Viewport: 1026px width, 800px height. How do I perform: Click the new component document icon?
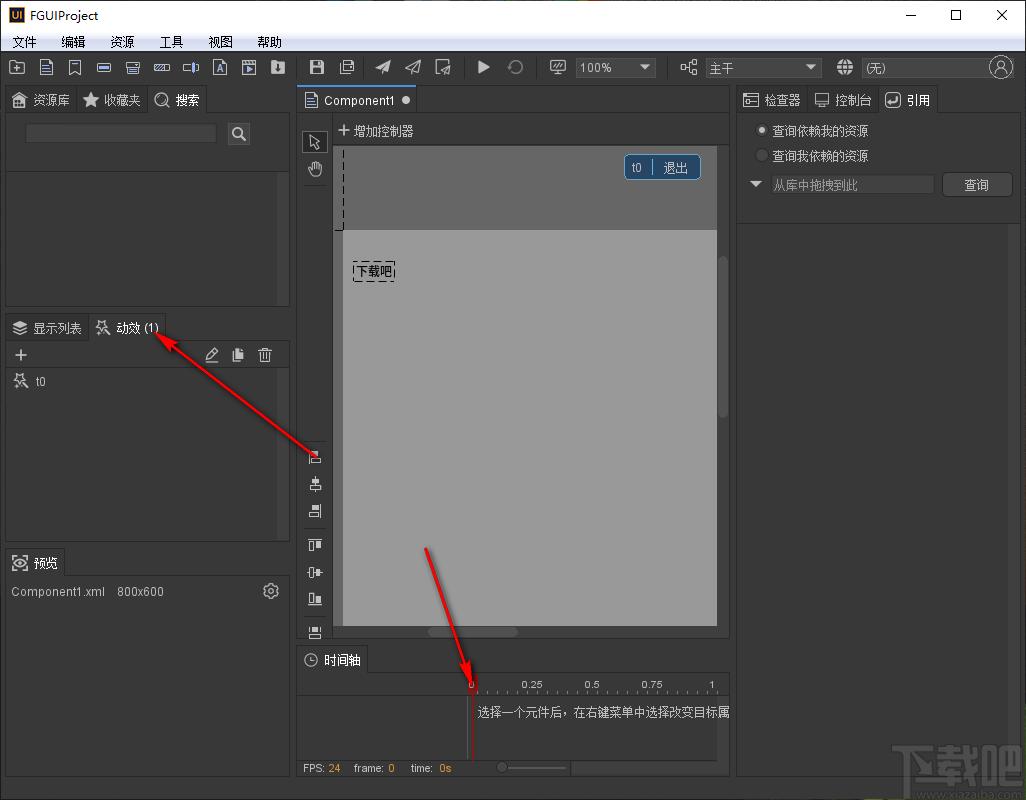46,67
